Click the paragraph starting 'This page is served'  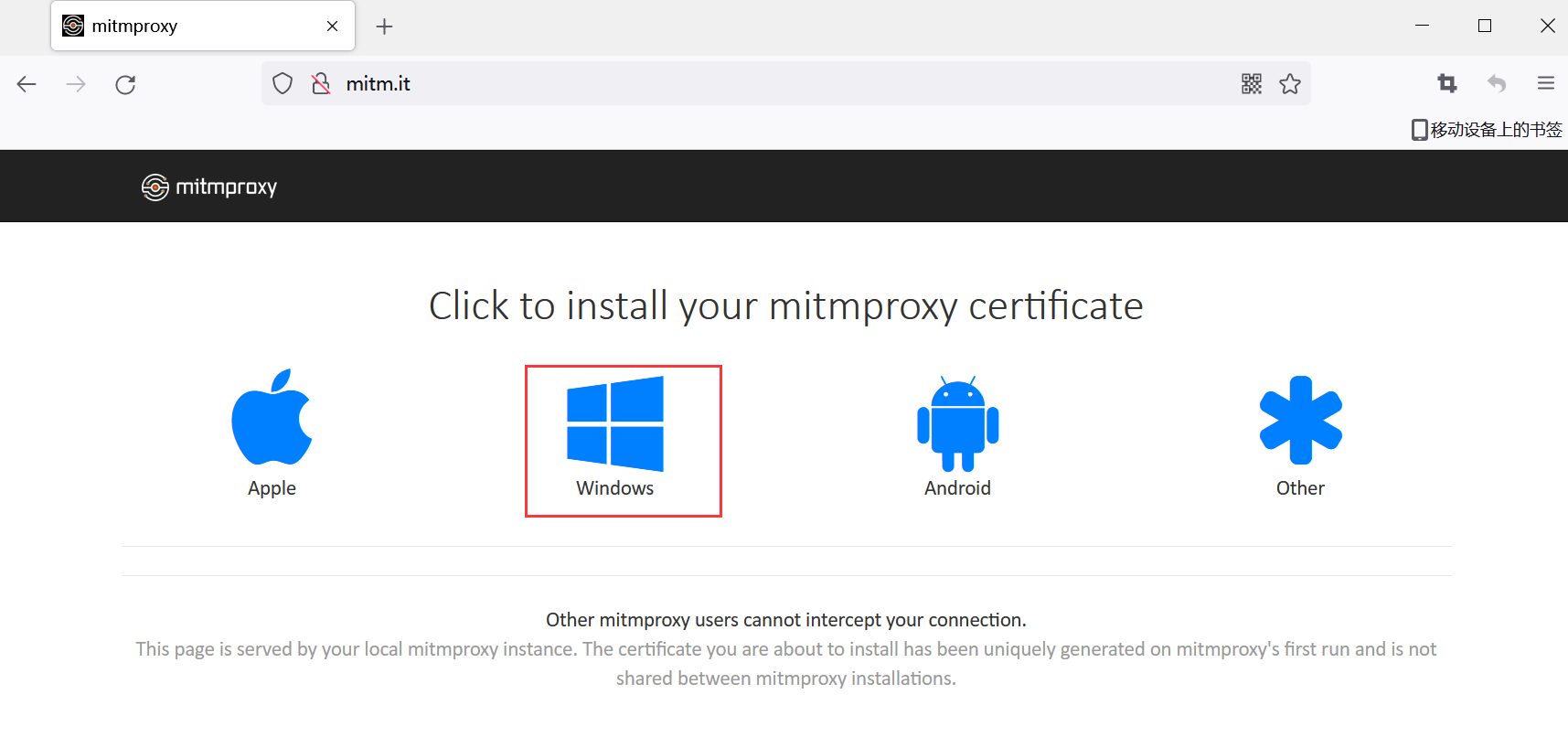786,664
